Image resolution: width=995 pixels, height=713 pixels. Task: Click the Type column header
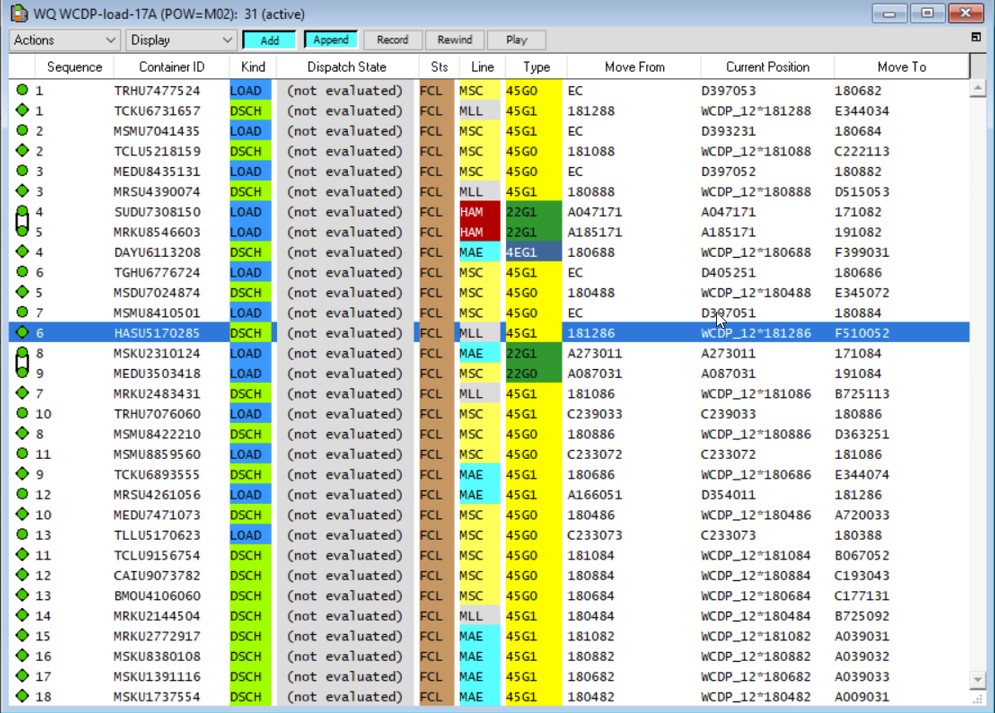pyautogui.click(x=536, y=67)
